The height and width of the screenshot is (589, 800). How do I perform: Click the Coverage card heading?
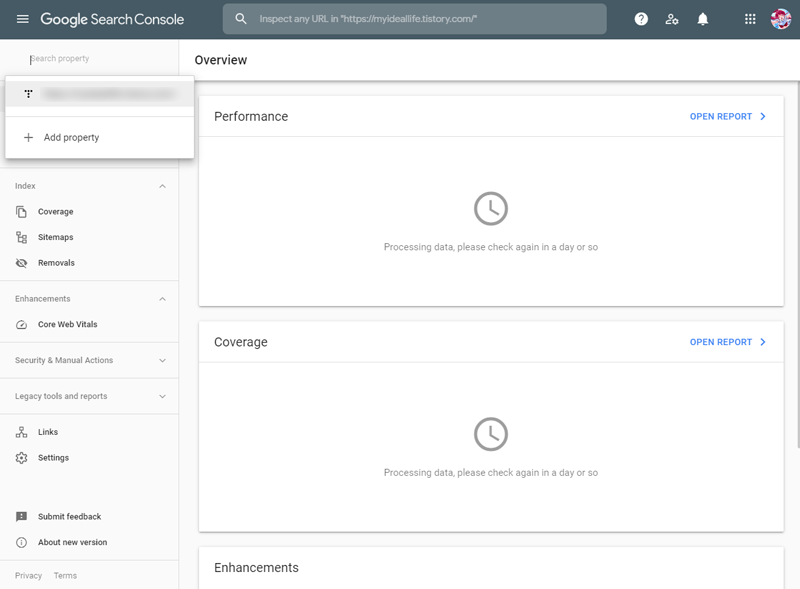coord(241,342)
